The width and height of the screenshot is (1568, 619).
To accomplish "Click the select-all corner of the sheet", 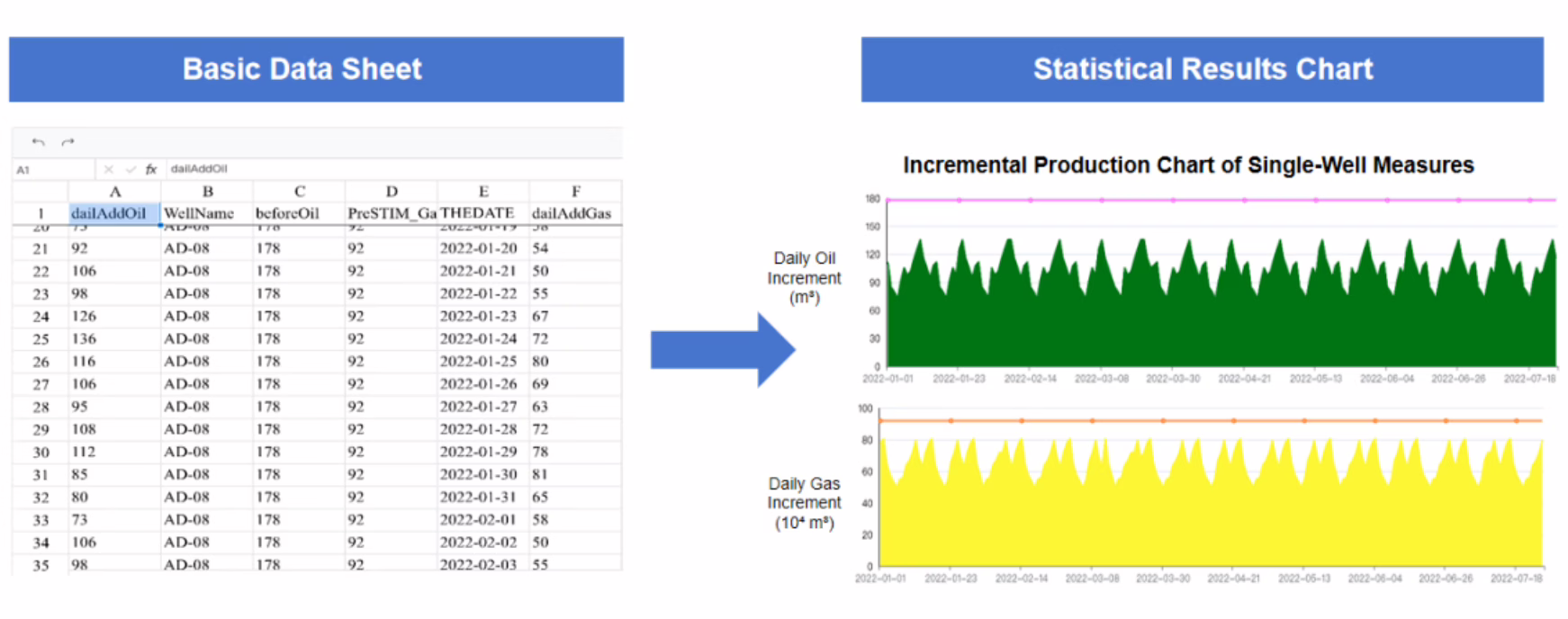I will (x=41, y=192).
